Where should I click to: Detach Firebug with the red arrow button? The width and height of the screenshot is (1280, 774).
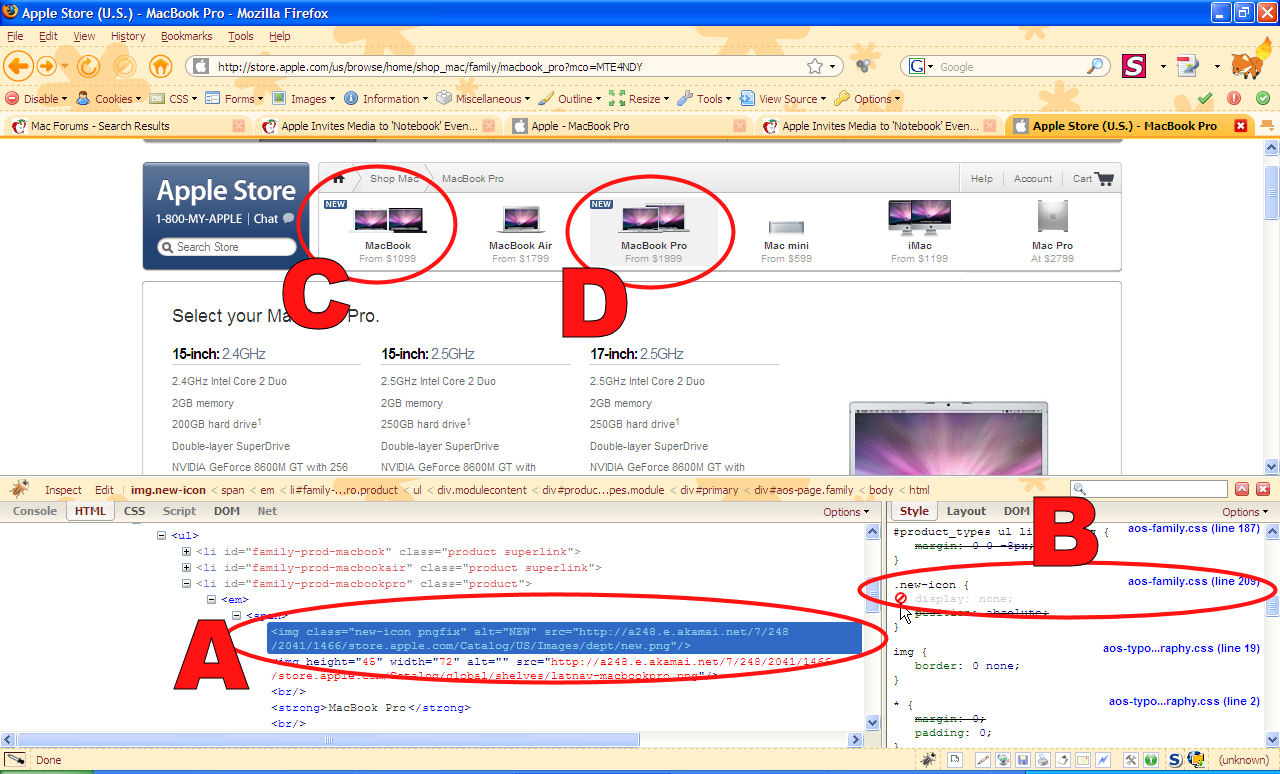click(x=1243, y=489)
